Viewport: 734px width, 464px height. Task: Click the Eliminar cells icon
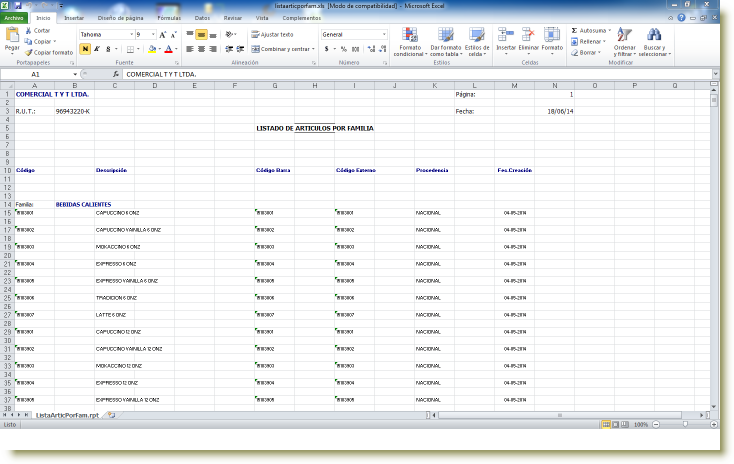click(x=528, y=36)
